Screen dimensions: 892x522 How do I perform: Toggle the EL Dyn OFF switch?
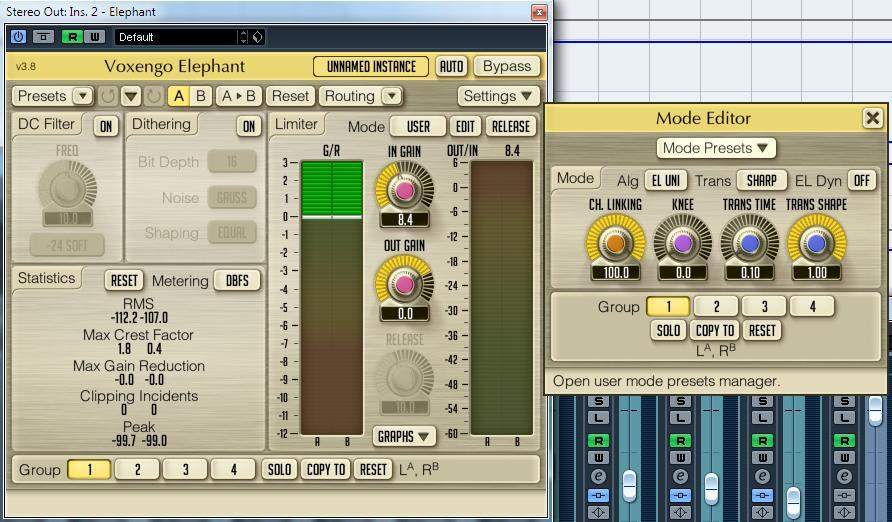pyautogui.click(x=860, y=180)
